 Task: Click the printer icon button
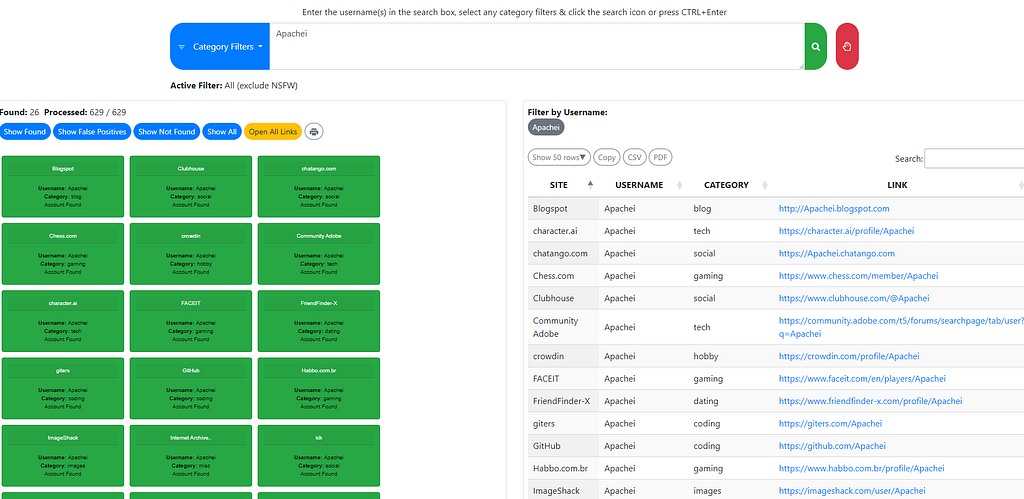(x=313, y=131)
